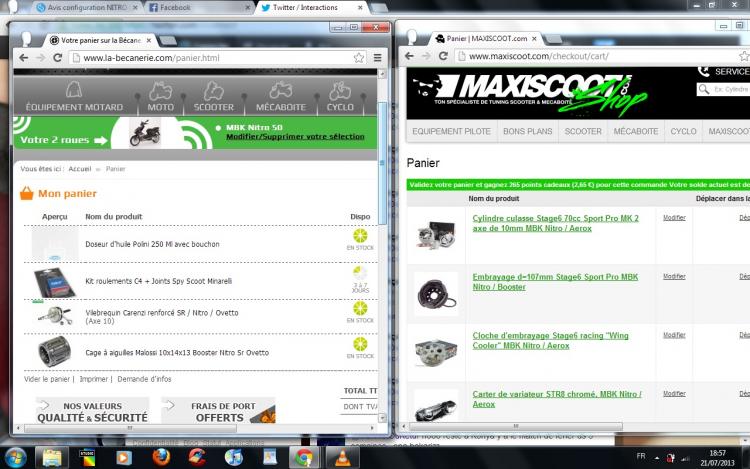The image size is (750, 469).
Task: Open Carter de variateur STR8 chromé link
Action: click(x=557, y=399)
